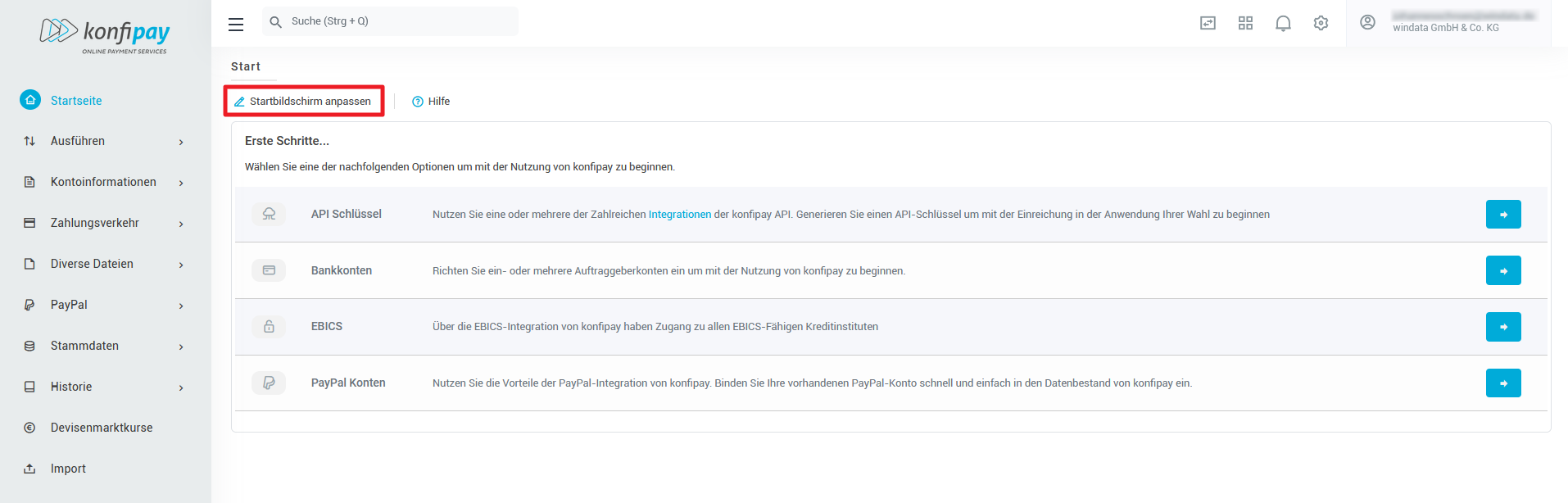
Task: Click the chart icon left of grid icon
Action: click(1208, 23)
